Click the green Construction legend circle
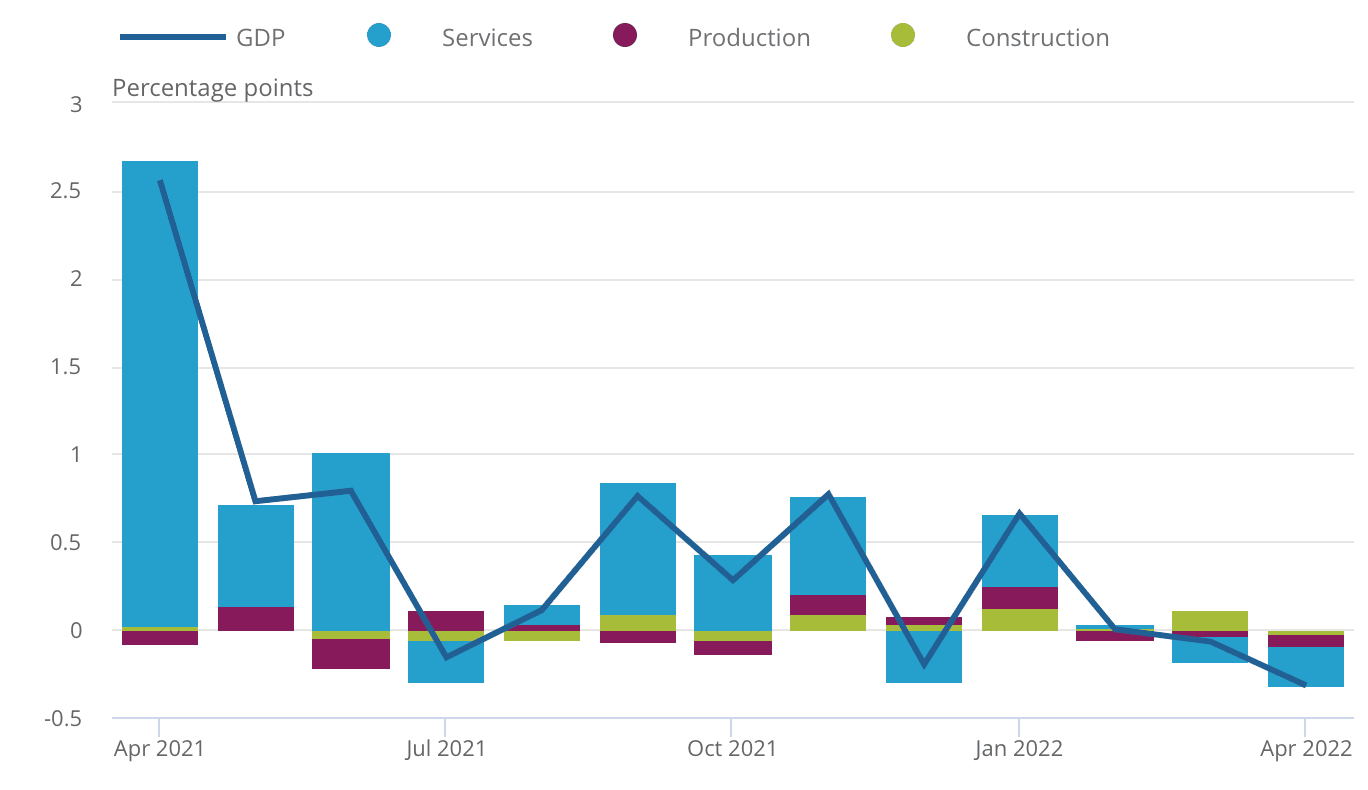Viewport: 1368px width, 790px height. [902, 37]
